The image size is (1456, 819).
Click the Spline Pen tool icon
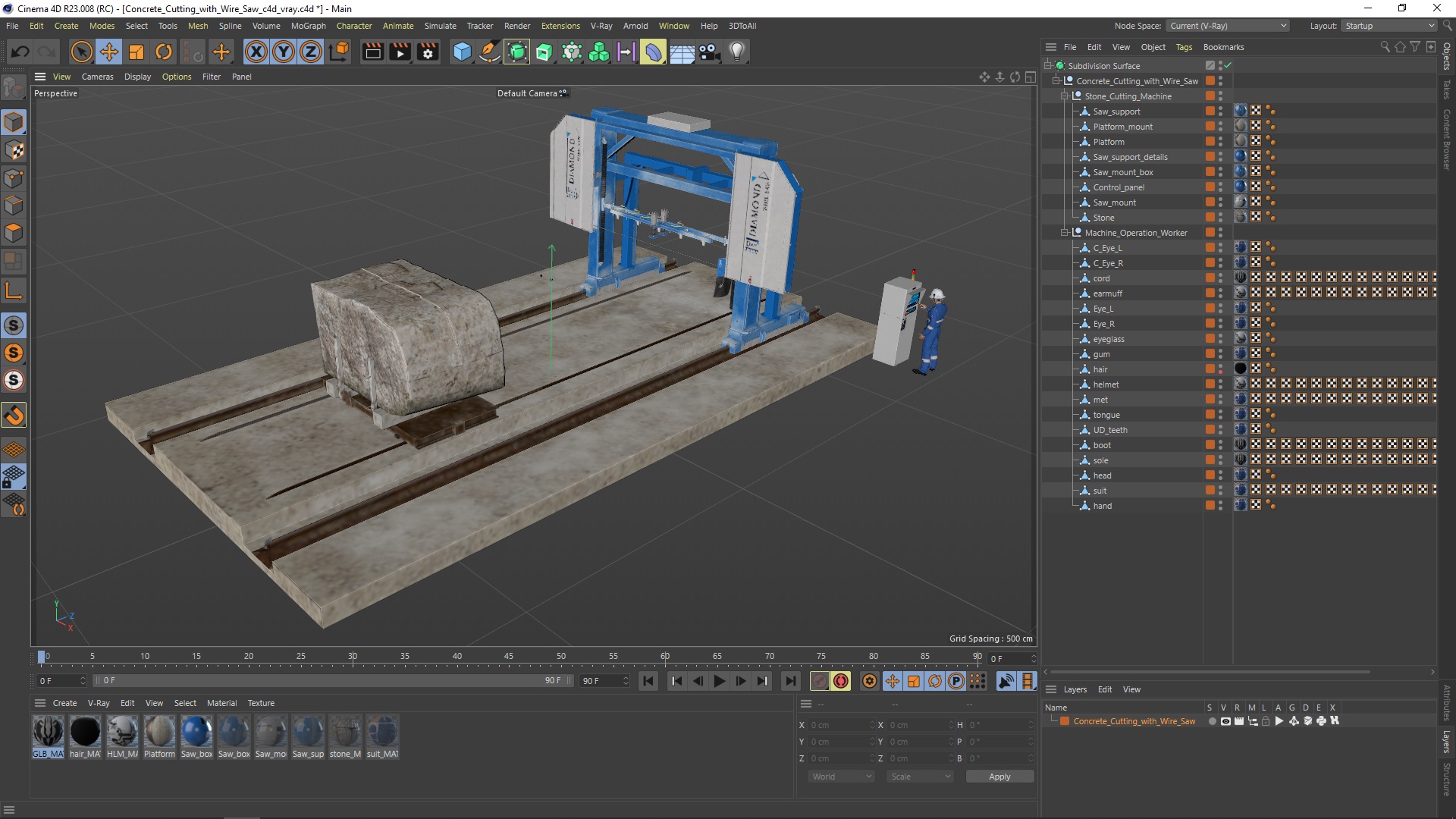click(x=490, y=52)
